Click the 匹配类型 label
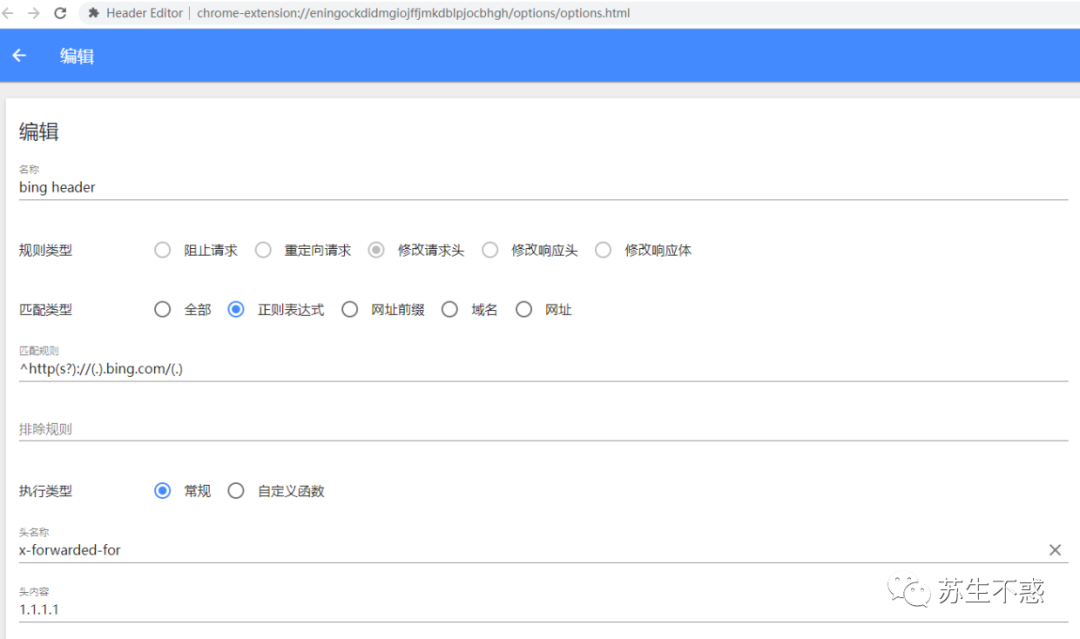Screen dimensions: 1080x639 tap(45, 309)
